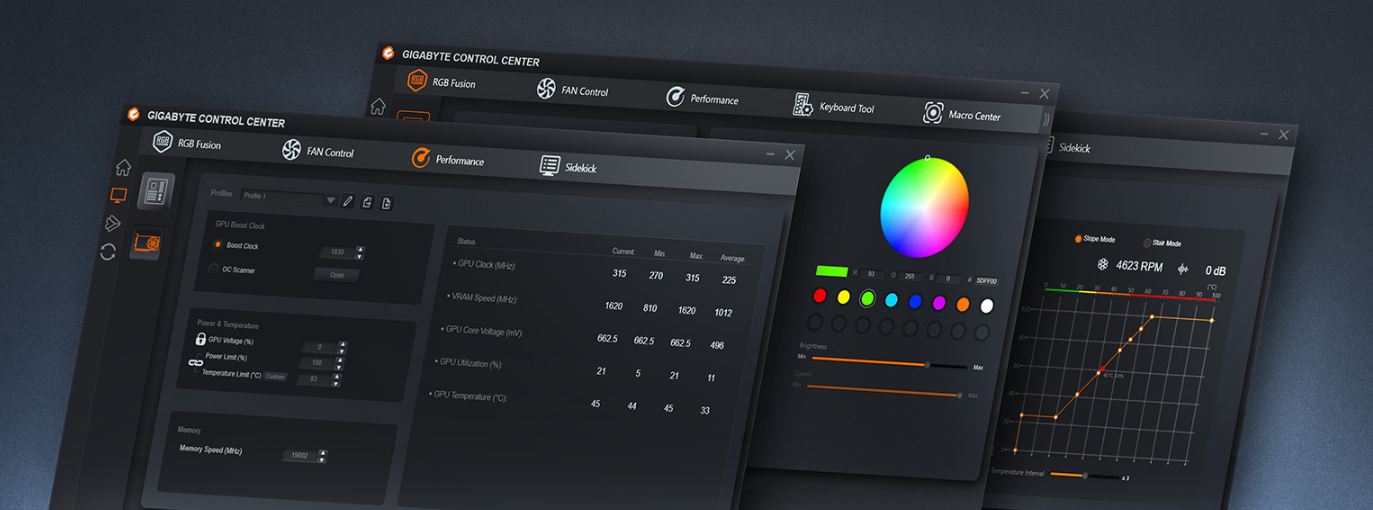Click the Performance gauge icon in front window

click(x=421, y=158)
